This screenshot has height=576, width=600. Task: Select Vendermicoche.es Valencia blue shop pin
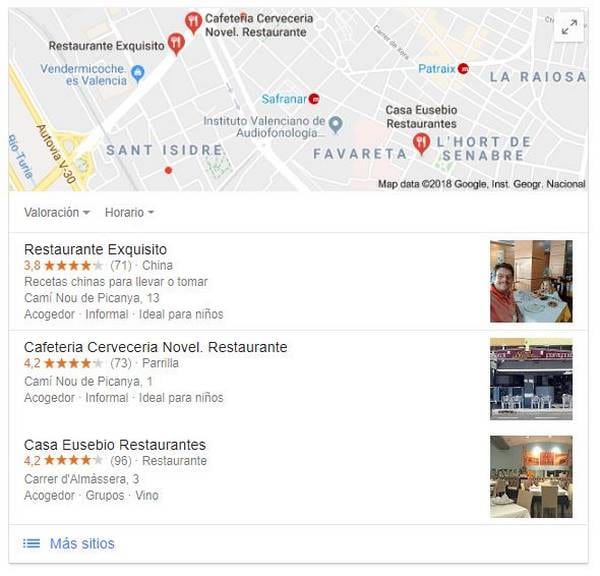click(138, 73)
